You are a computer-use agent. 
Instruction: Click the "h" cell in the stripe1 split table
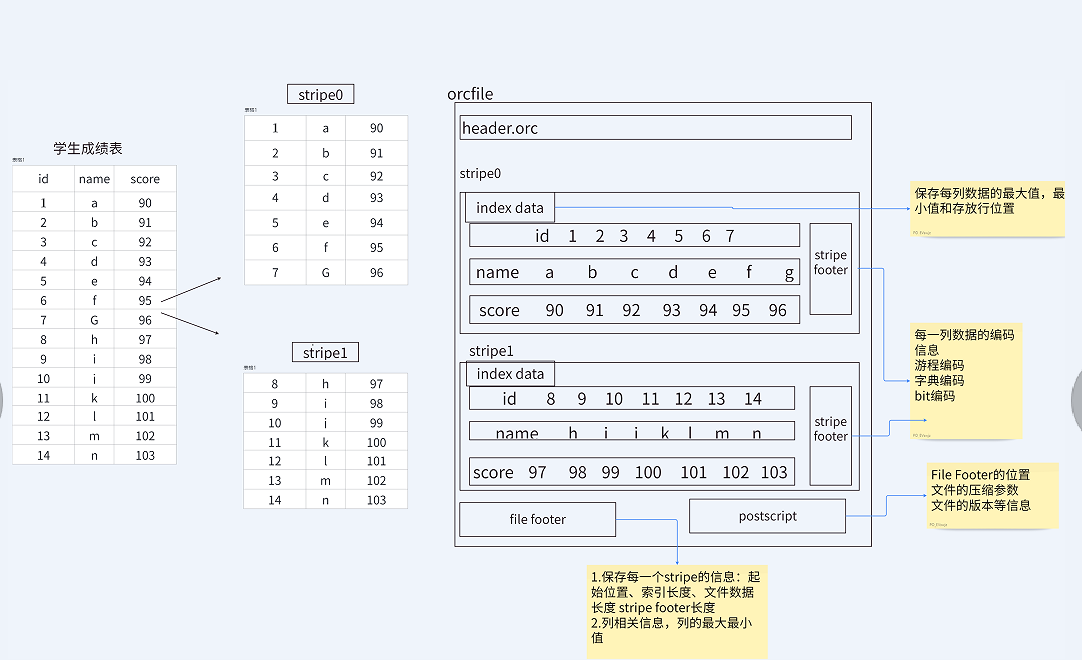point(326,384)
